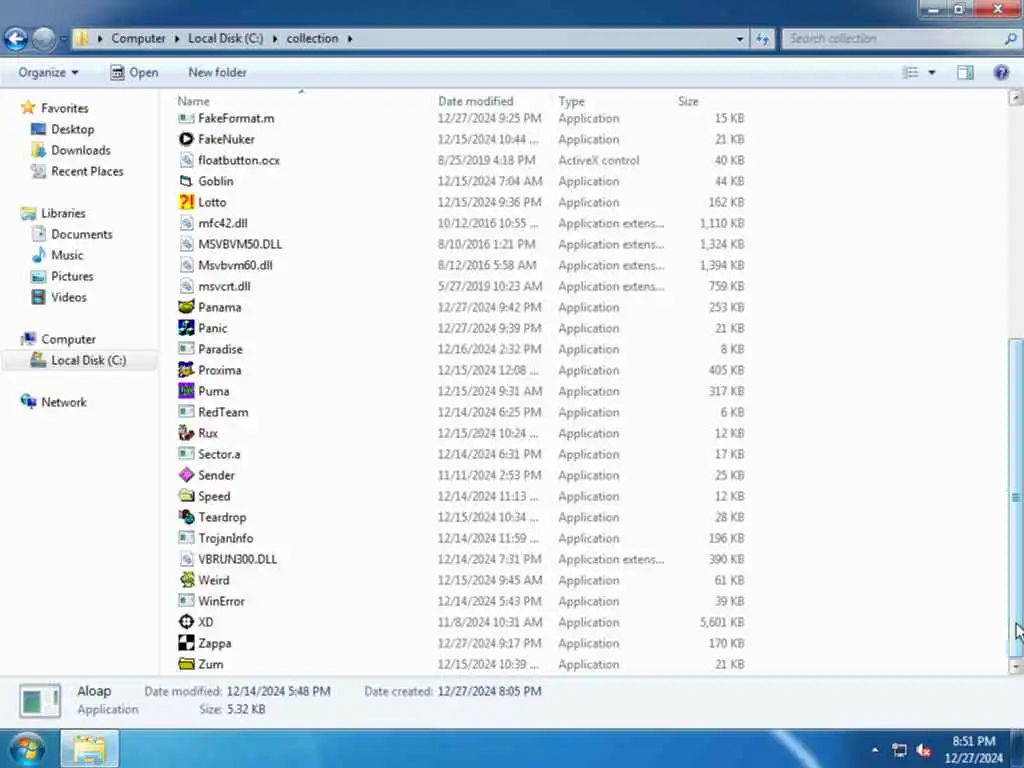
Task: Select the mfc42.dll file icon
Action: tap(186, 223)
